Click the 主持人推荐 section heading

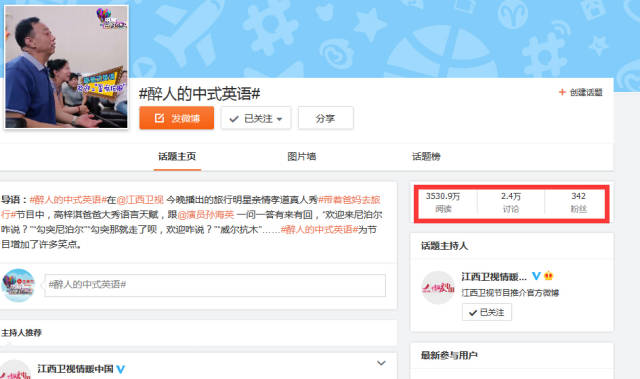pyautogui.click(x=21, y=332)
